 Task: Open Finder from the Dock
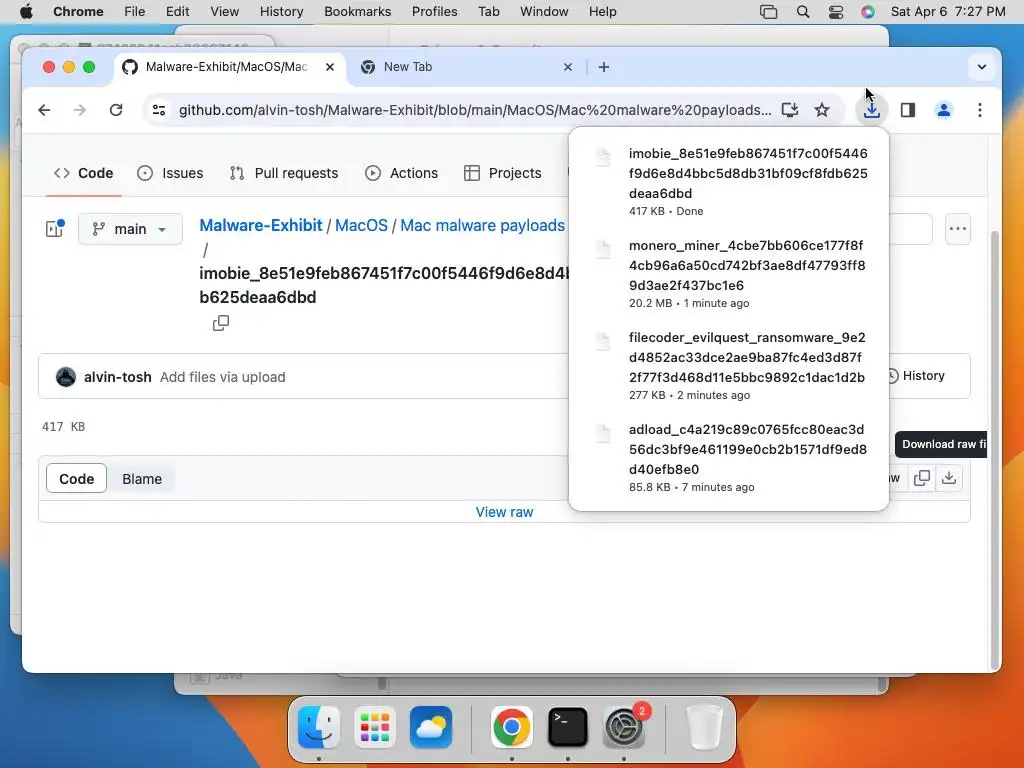pos(319,727)
